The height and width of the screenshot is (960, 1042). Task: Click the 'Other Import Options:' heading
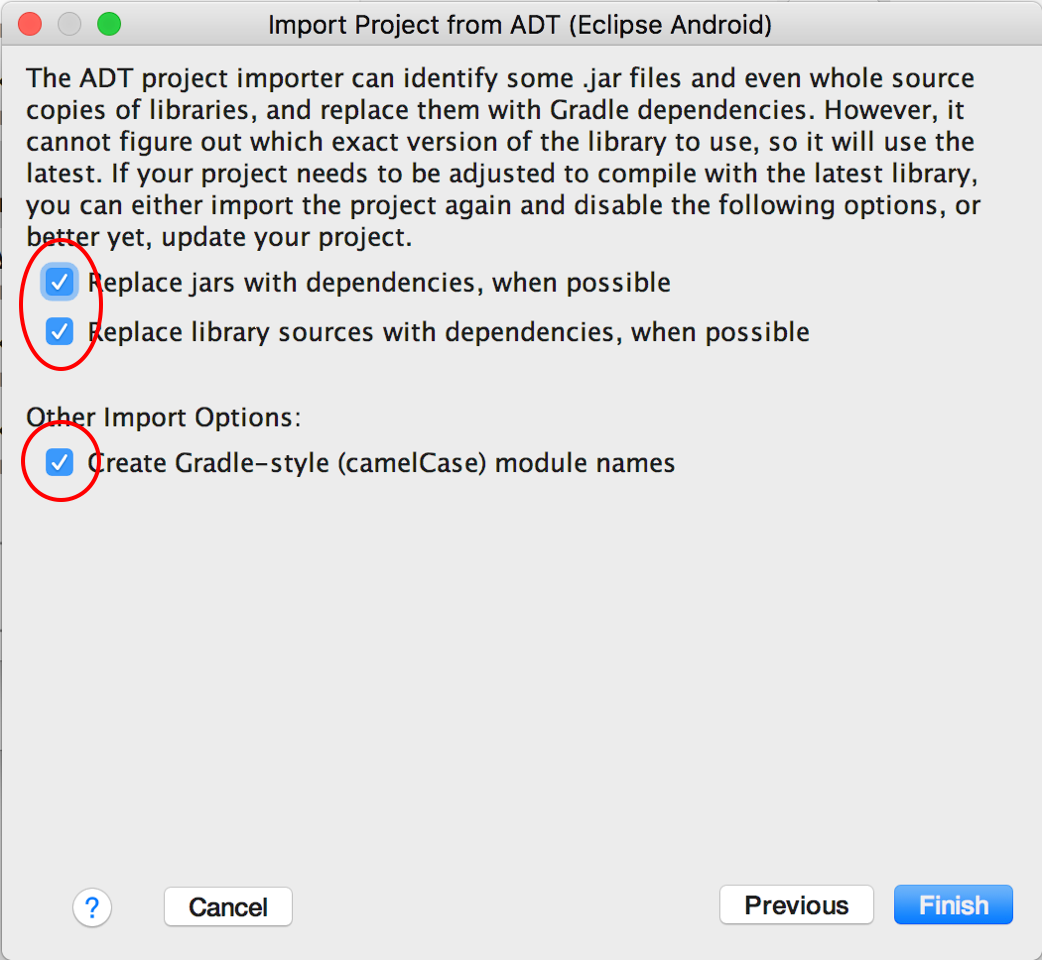[x=163, y=417]
